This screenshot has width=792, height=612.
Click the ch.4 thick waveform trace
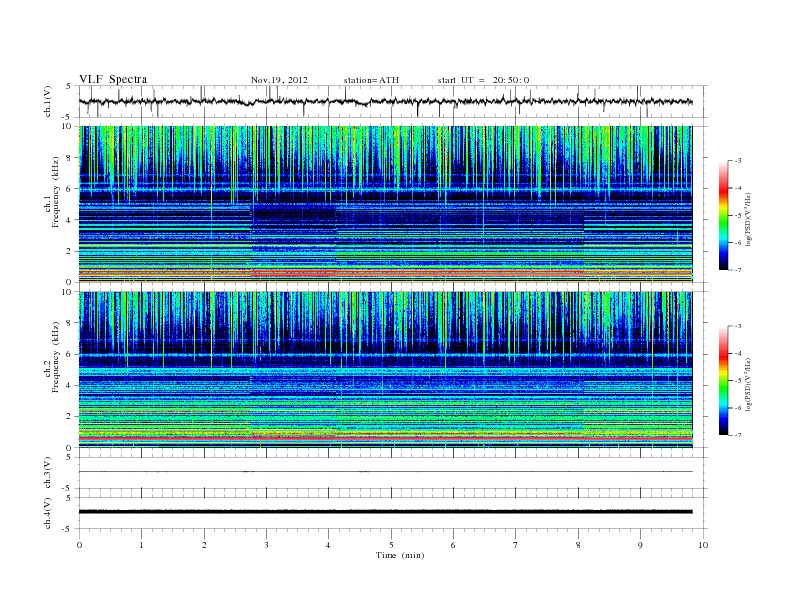[x=385, y=512]
